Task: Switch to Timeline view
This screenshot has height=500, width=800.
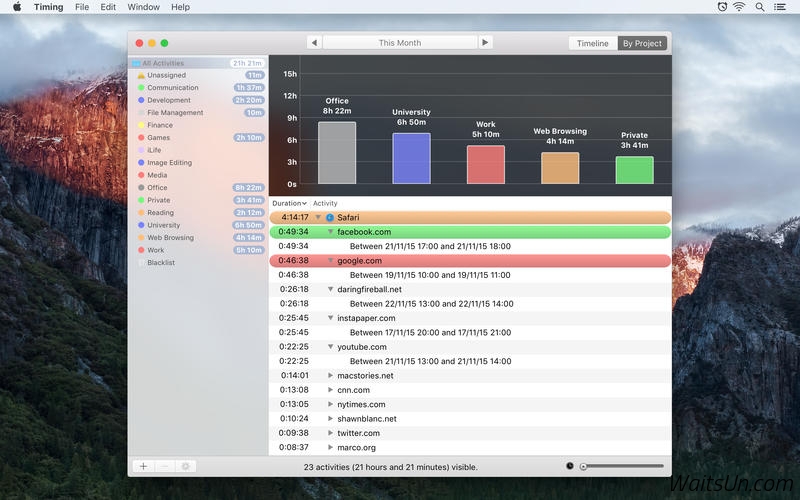Action: point(593,43)
